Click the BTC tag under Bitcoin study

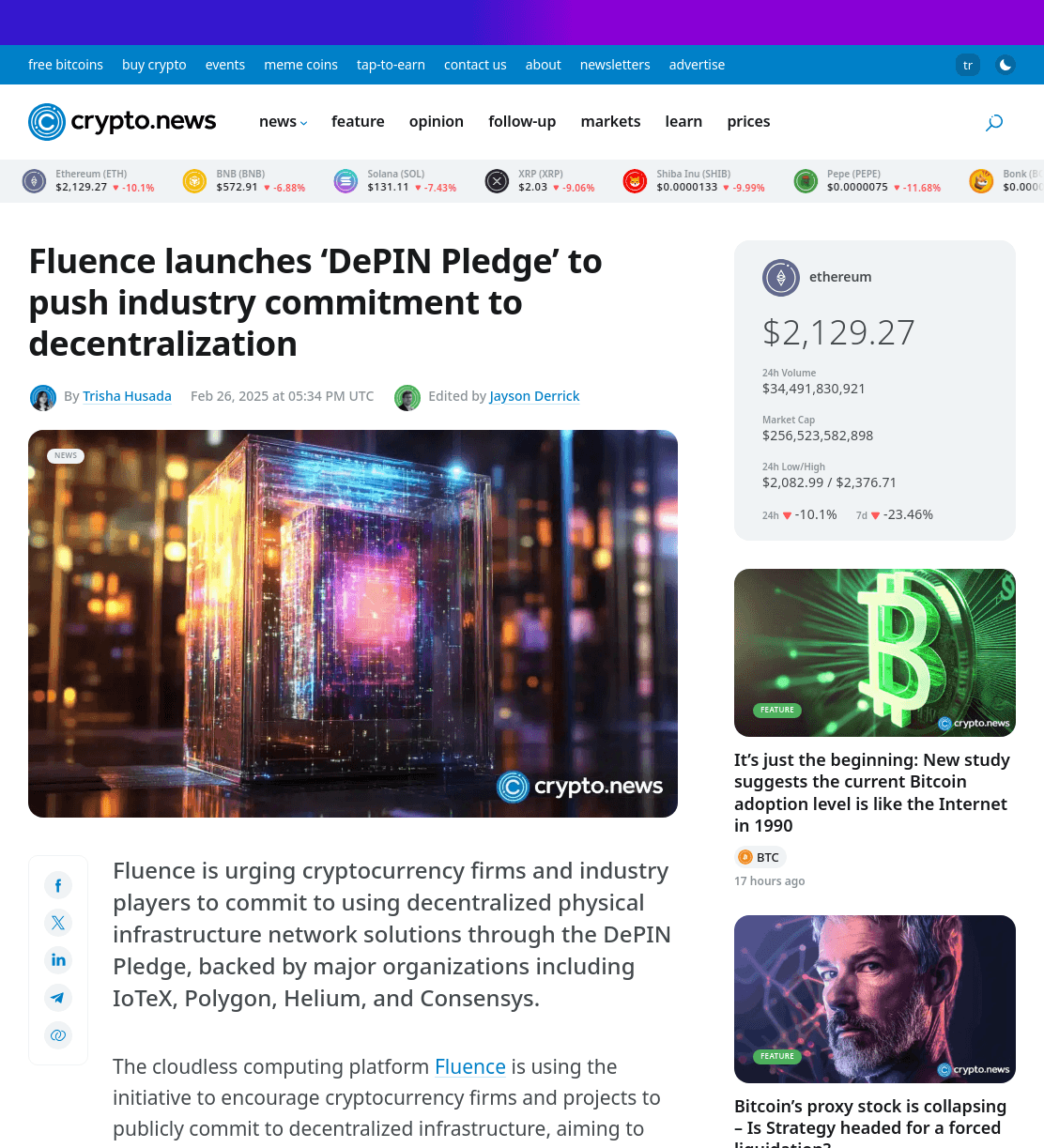(x=760, y=857)
